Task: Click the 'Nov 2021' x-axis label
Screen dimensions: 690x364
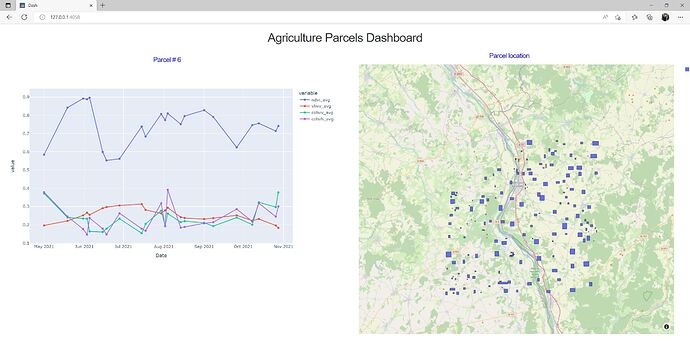Action: coord(283,246)
